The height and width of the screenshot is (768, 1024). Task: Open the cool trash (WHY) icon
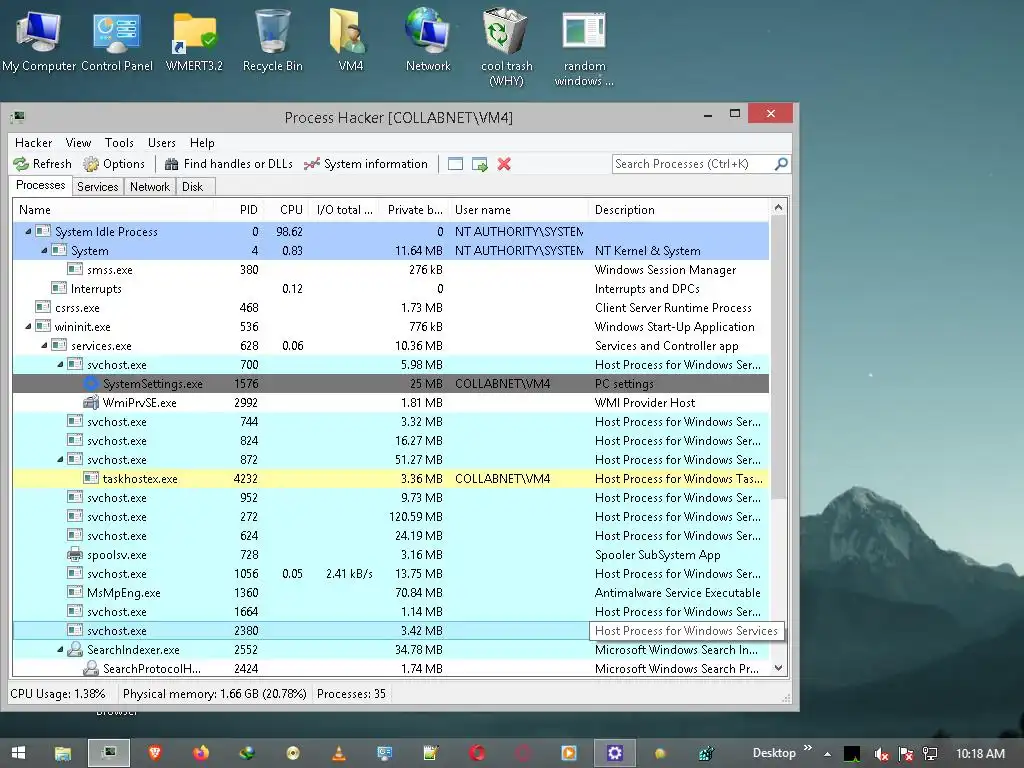tap(507, 47)
